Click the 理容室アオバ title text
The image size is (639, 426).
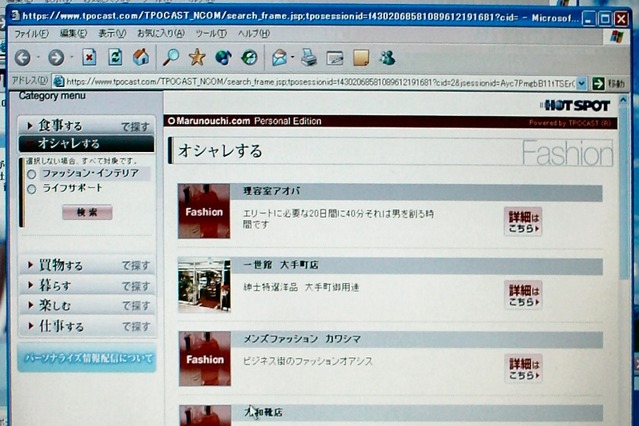click(271, 191)
